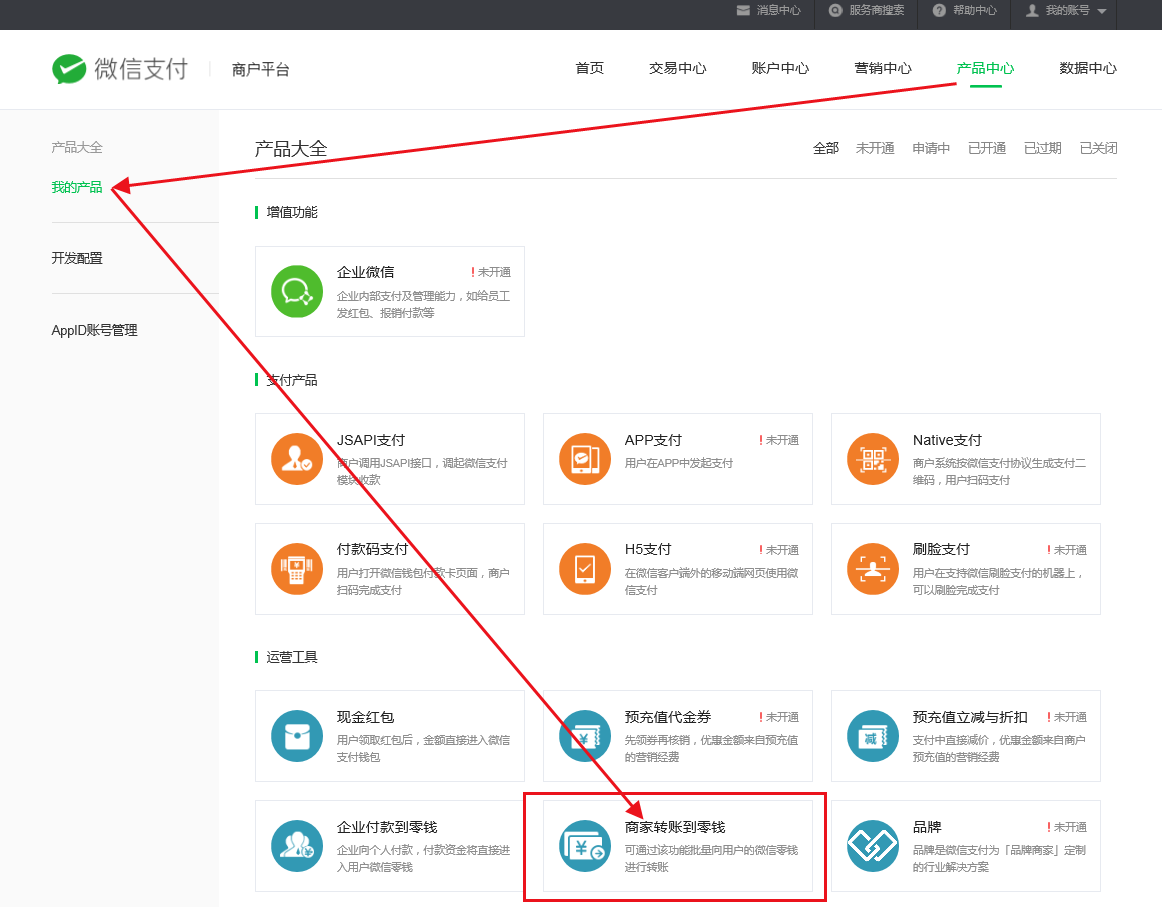Viewport: 1162px width, 907px height.
Task: Open the Native支付 product title
Action: [947, 440]
